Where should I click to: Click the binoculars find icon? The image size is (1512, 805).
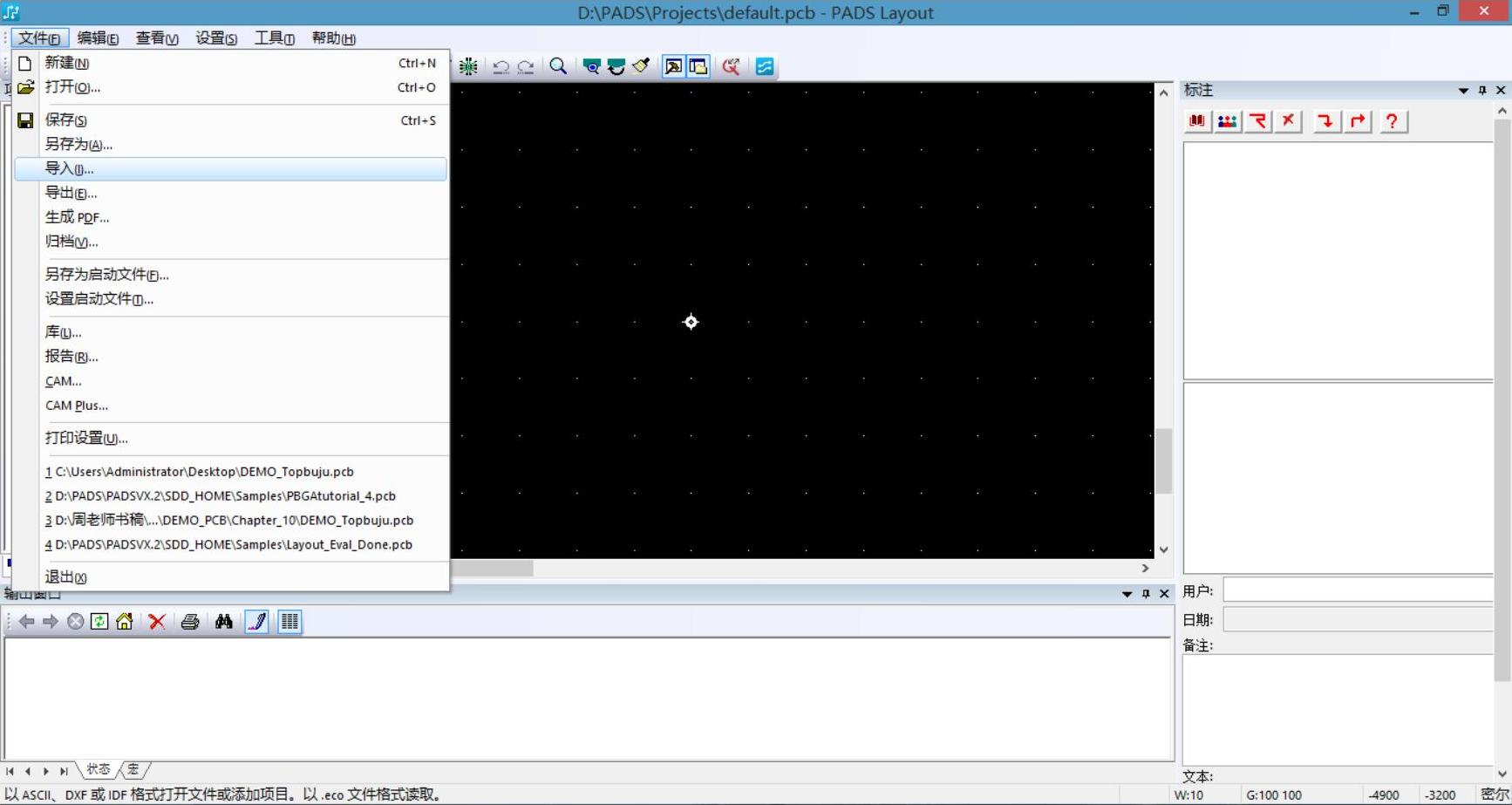(x=224, y=621)
